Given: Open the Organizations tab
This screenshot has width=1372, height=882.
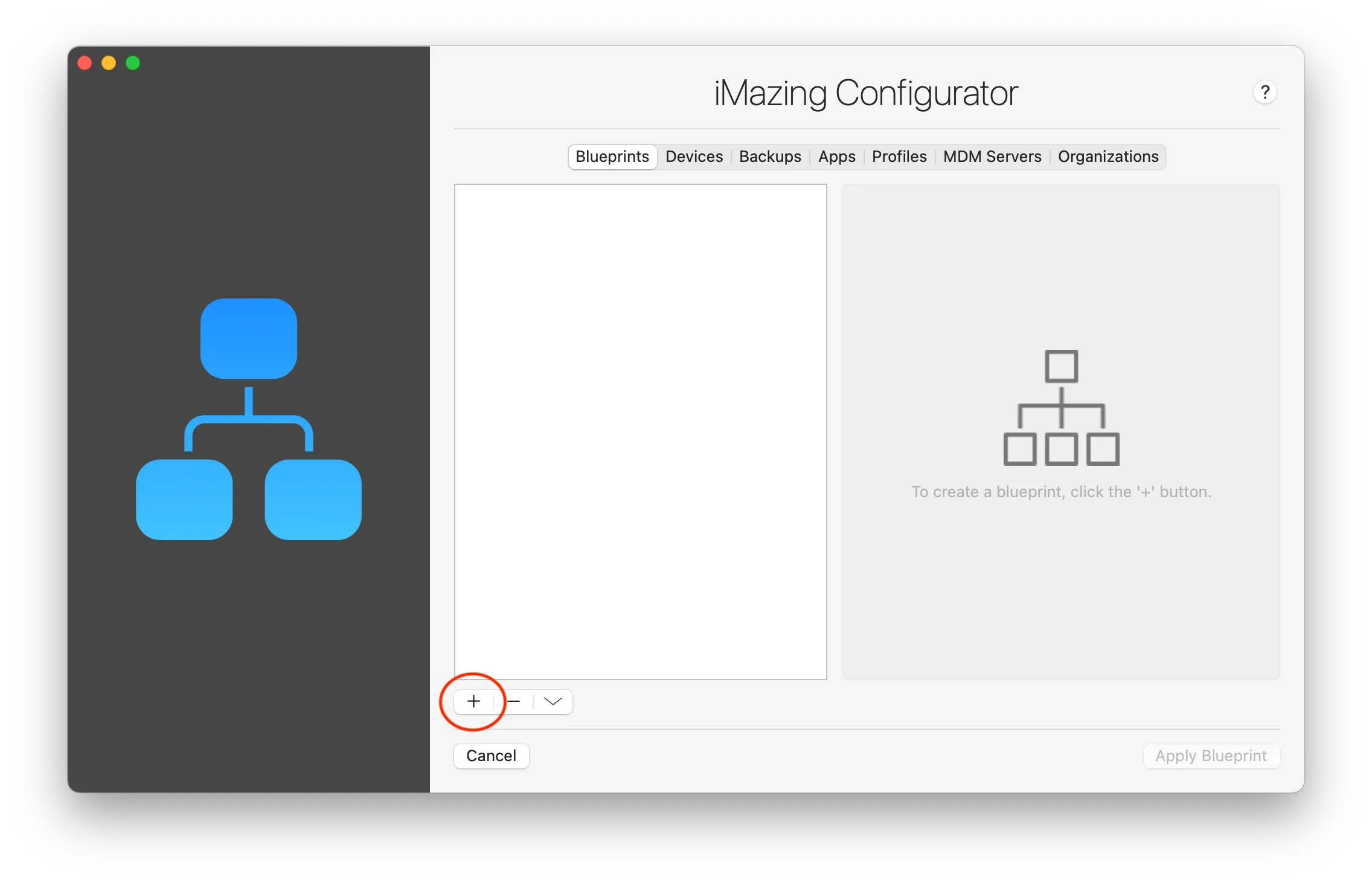Looking at the screenshot, I should pyautogui.click(x=1108, y=156).
